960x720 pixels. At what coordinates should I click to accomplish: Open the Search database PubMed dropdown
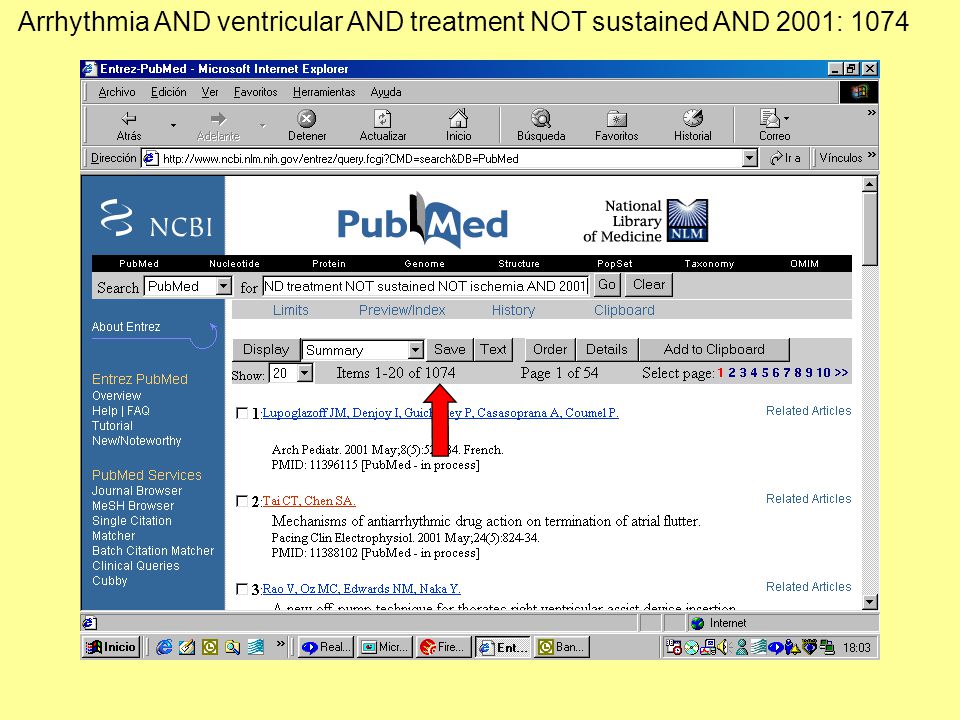[x=223, y=286]
